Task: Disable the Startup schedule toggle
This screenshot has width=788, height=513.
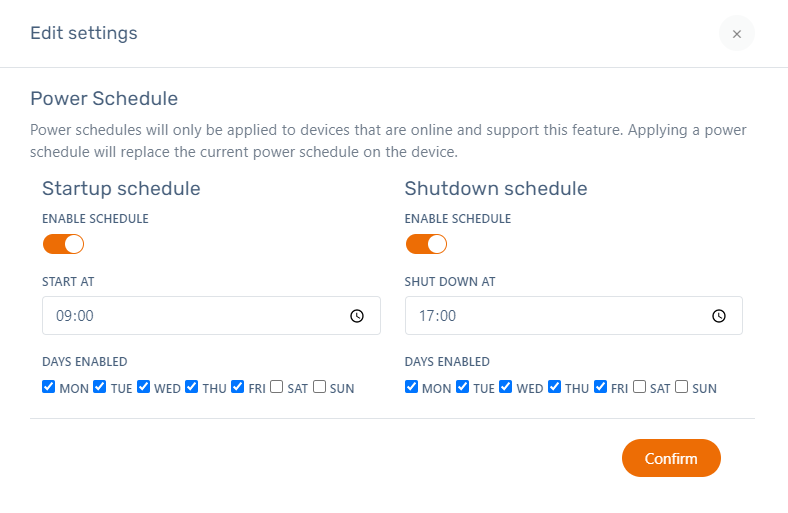Action: coord(63,244)
